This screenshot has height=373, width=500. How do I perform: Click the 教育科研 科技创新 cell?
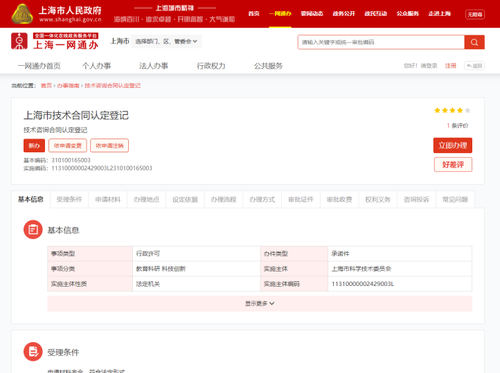pos(196,269)
